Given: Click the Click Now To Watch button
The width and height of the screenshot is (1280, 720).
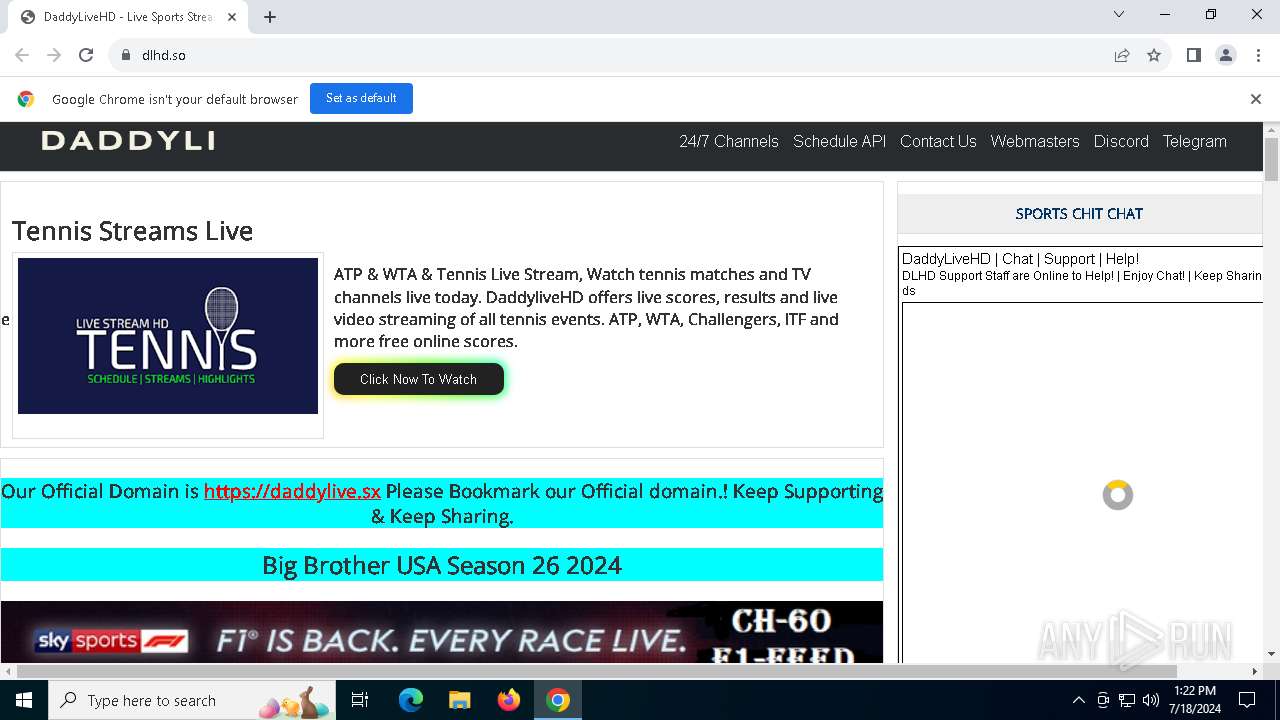Looking at the screenshot, I should tap(418, 379).
